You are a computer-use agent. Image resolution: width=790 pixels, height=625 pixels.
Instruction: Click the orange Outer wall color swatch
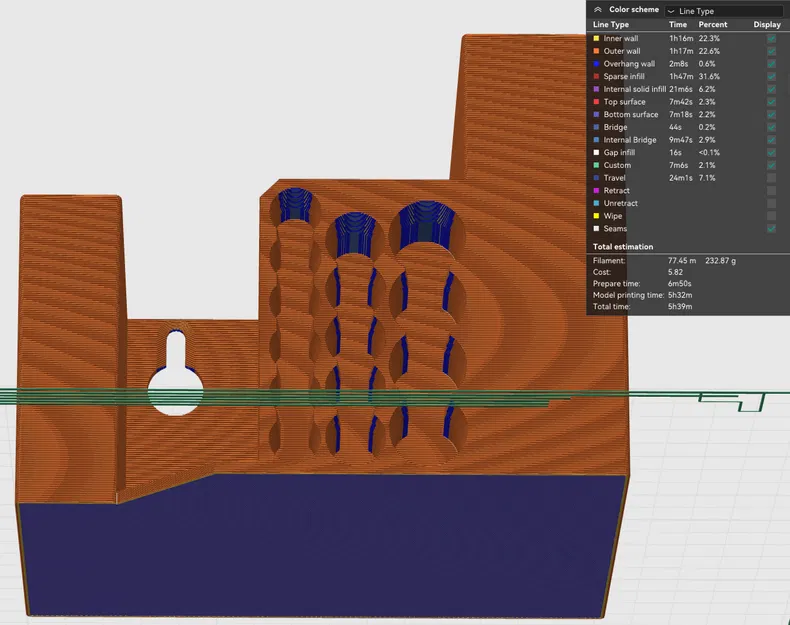(597, 51)
